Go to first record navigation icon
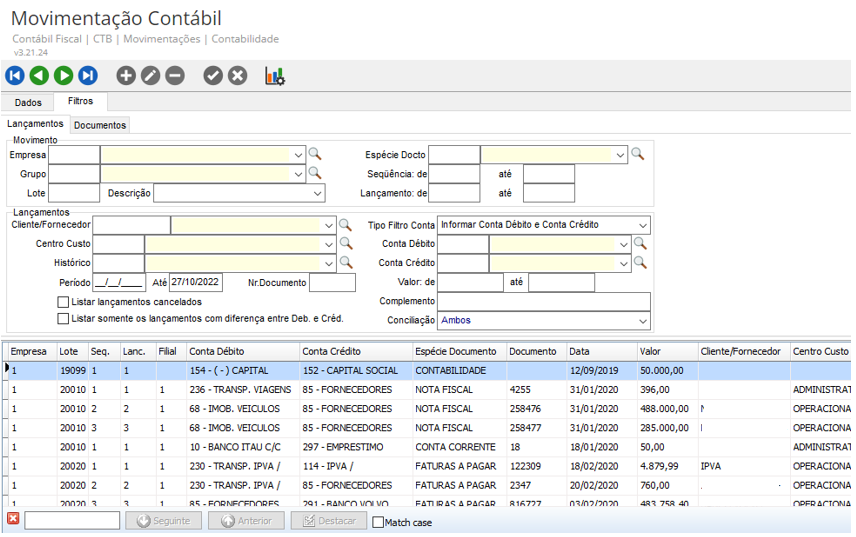Screen dimensions: 856x537 [15, 76]
